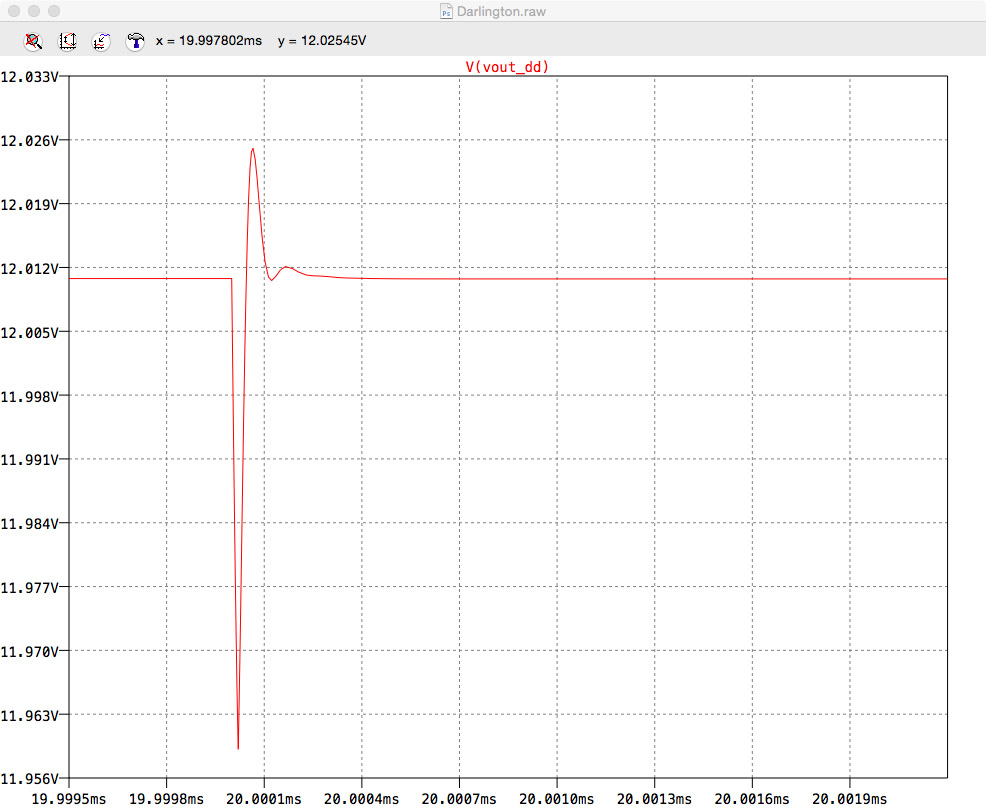The width and height of the screenshot is (986, 808).
Task: Click the 20.0019ms time axis label
Action: [x=850, y=799]
